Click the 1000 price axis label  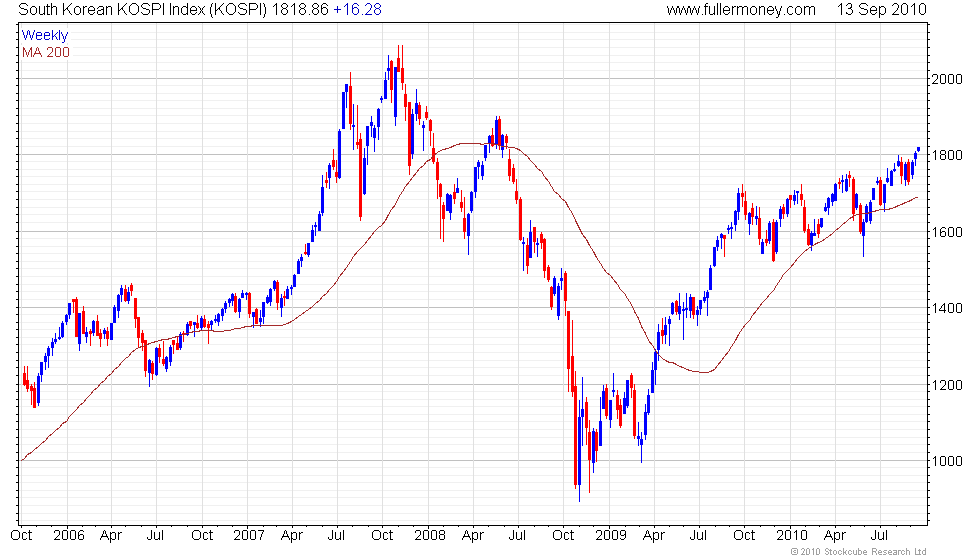click(947, 461)
